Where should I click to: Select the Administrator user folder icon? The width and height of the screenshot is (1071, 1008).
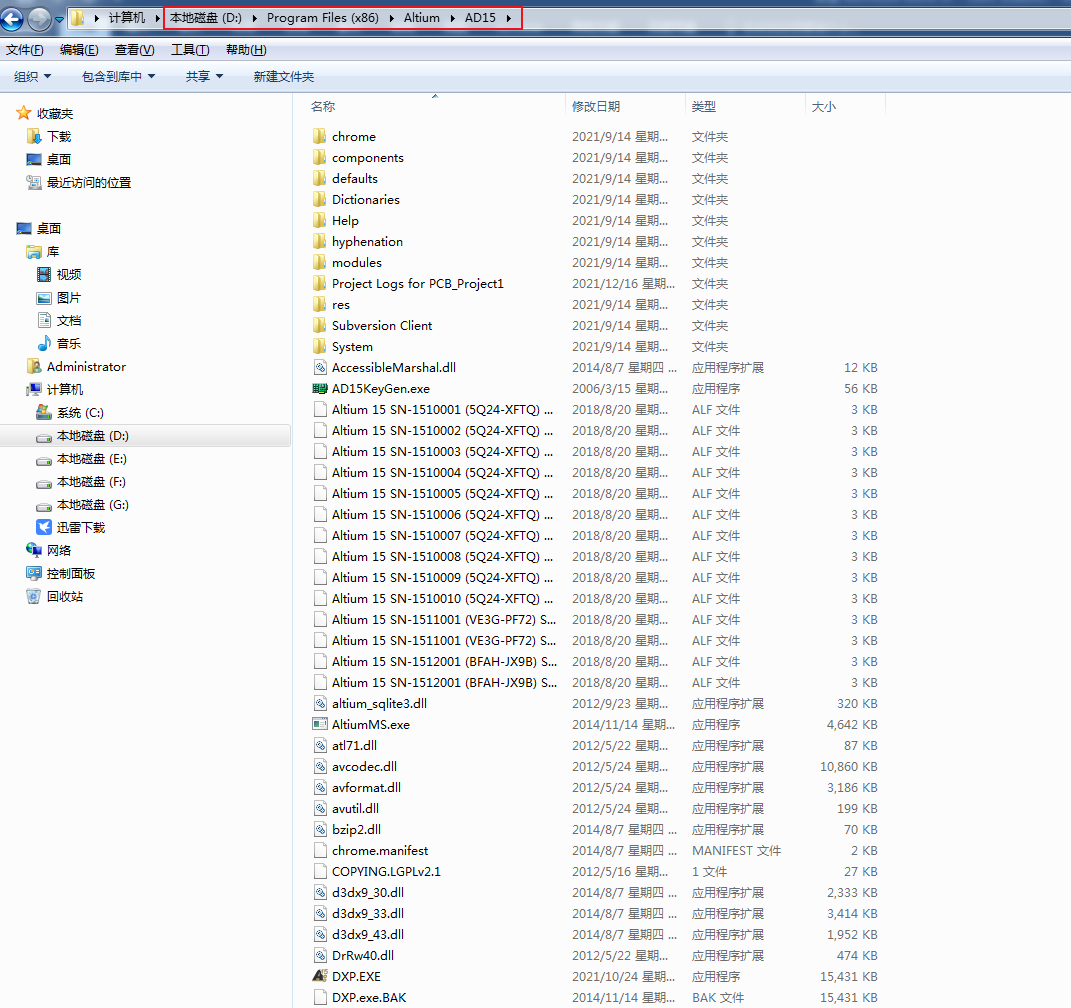33,367
